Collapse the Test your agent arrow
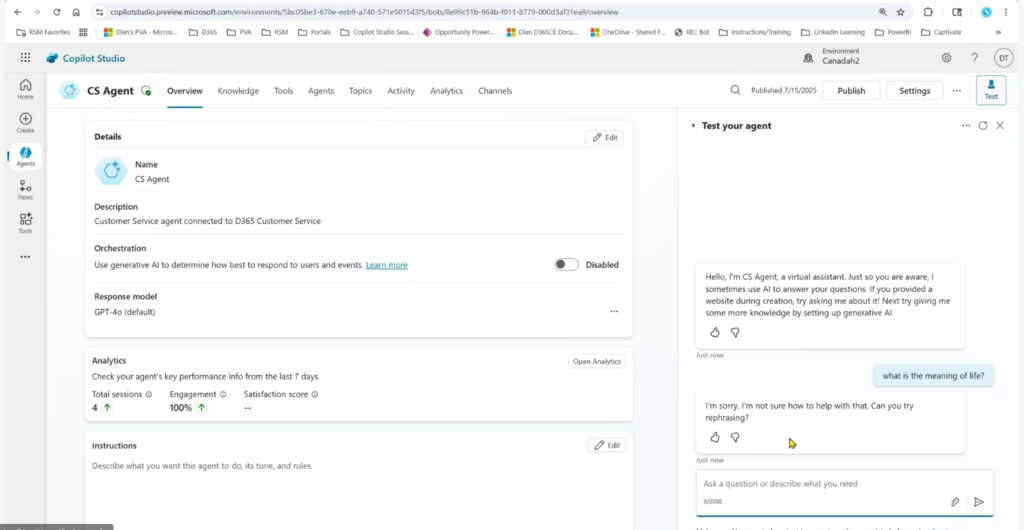This screenshot has height=530, width=1024. tap(693, 125)
